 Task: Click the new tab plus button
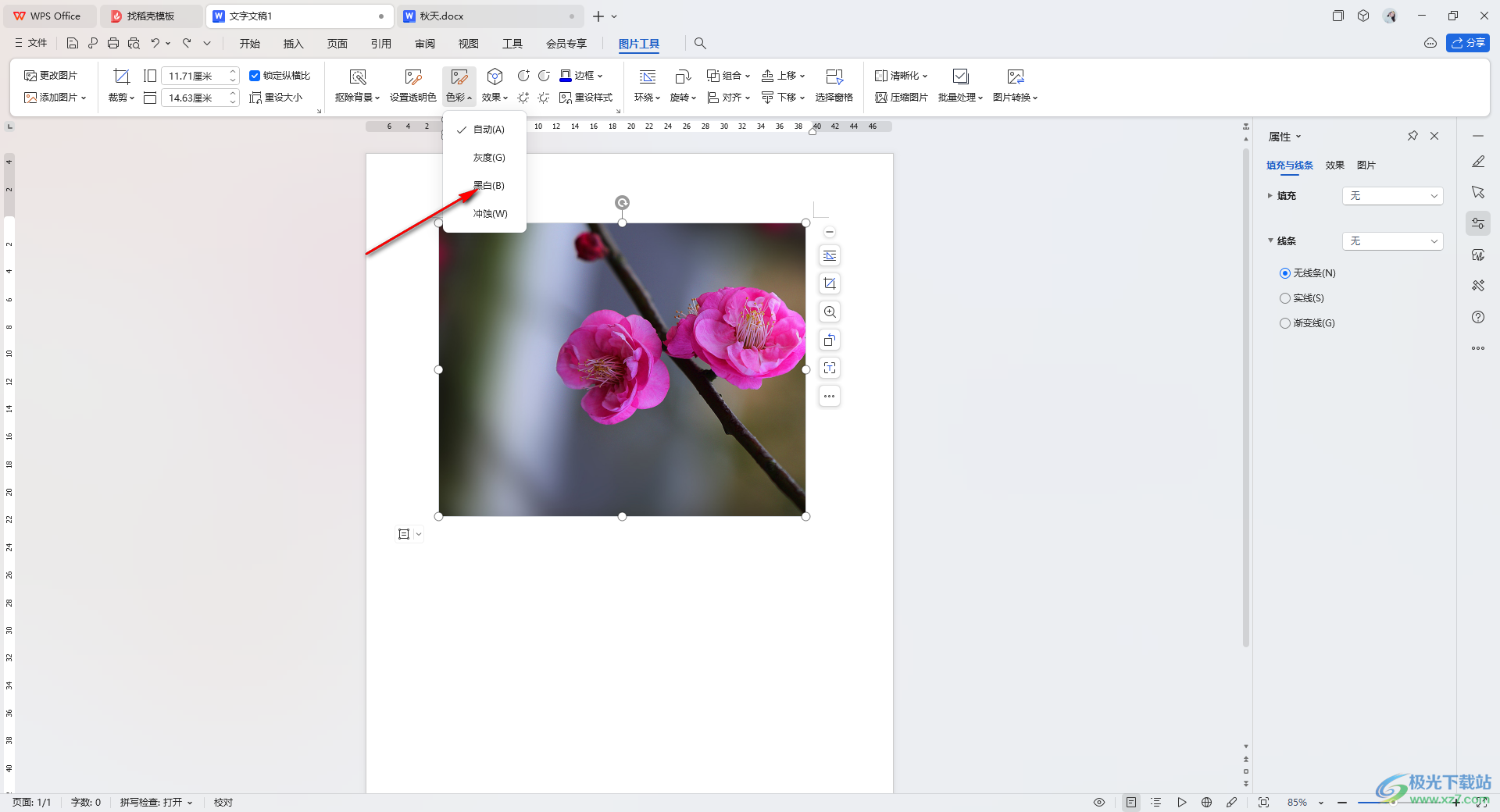pos(598,16)
